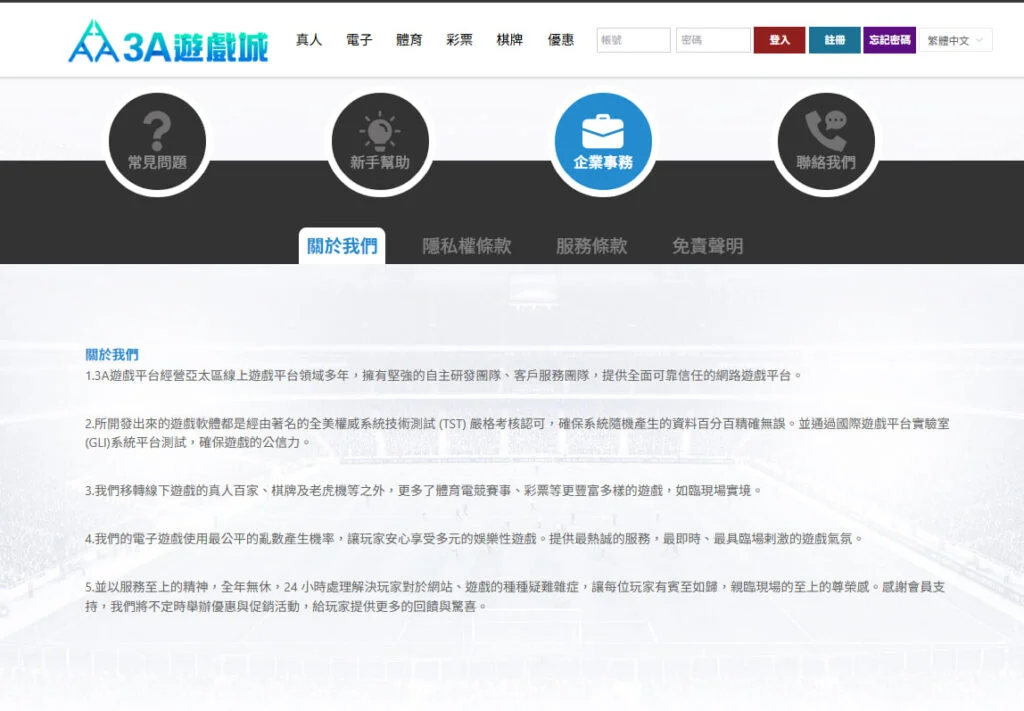Select 體育 in the top navigation
Viewport: 1024px width, 711px height.
pos(409,40)
